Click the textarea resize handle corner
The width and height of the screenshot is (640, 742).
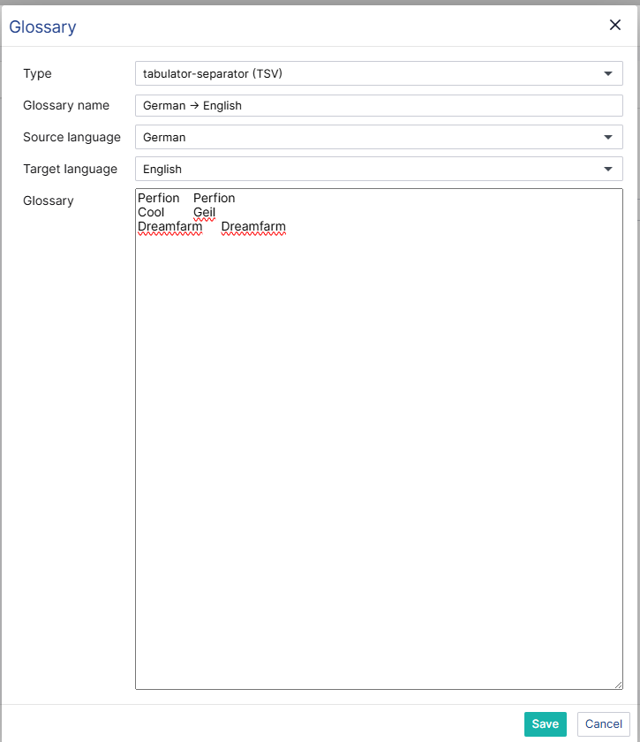(618, 685)
